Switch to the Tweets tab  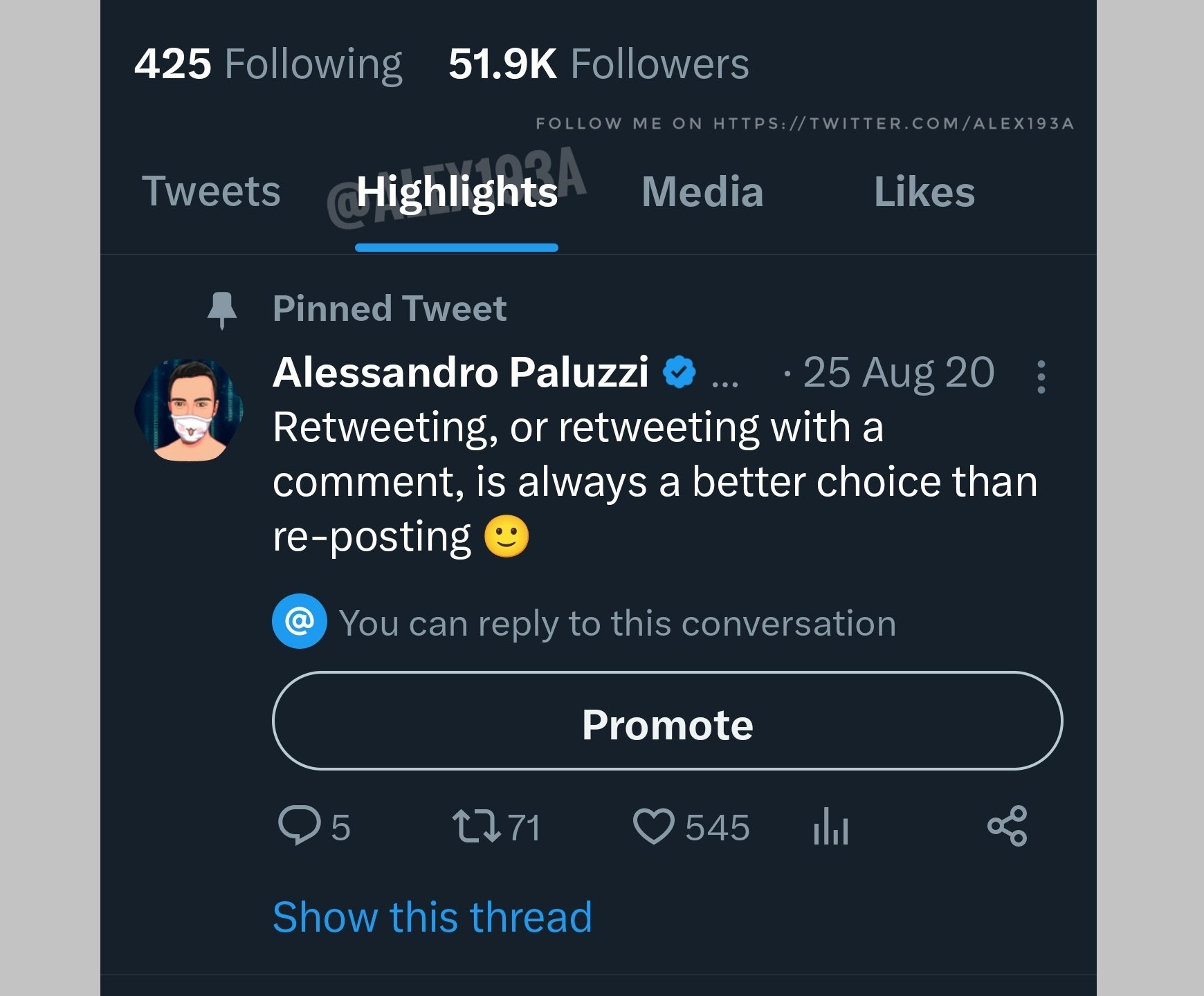click(211, 191)
